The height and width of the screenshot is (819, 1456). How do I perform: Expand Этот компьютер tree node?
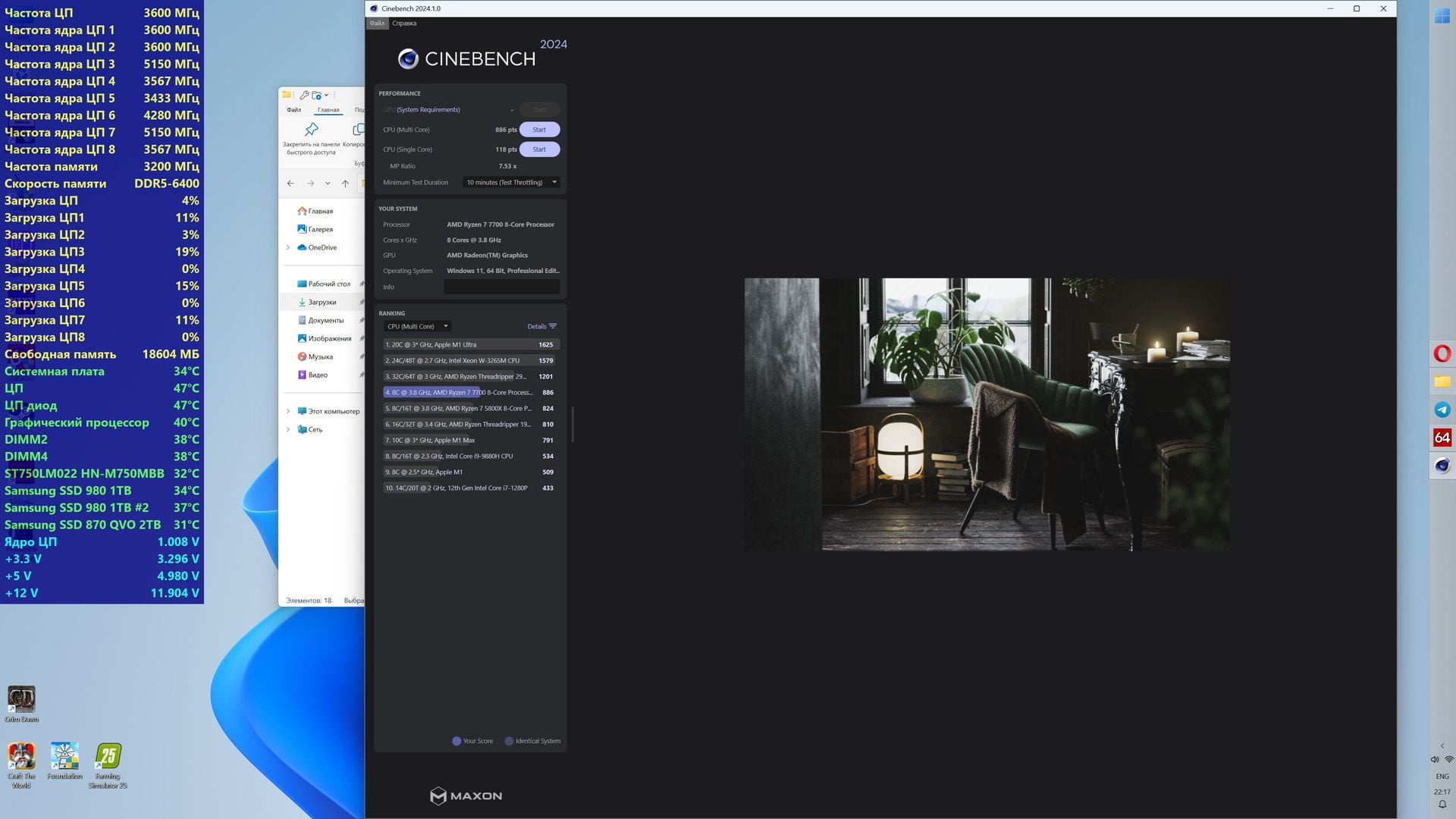288,412
